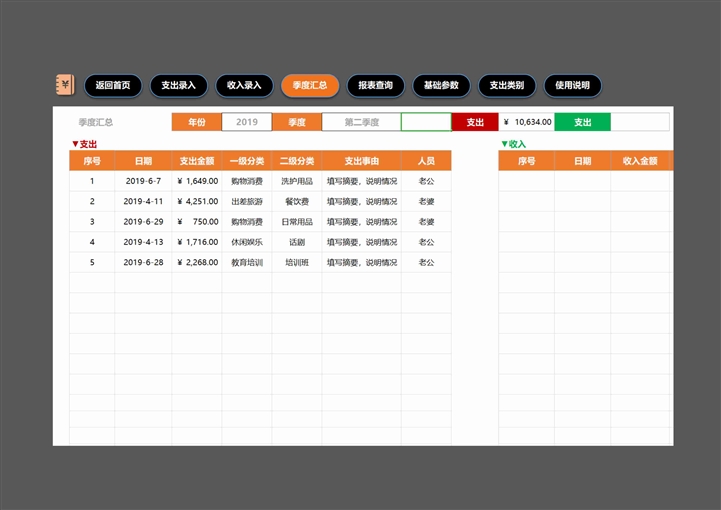The image size is (721, 510).
Task: Click the red 支出 total label
Action: coord(475,122)
